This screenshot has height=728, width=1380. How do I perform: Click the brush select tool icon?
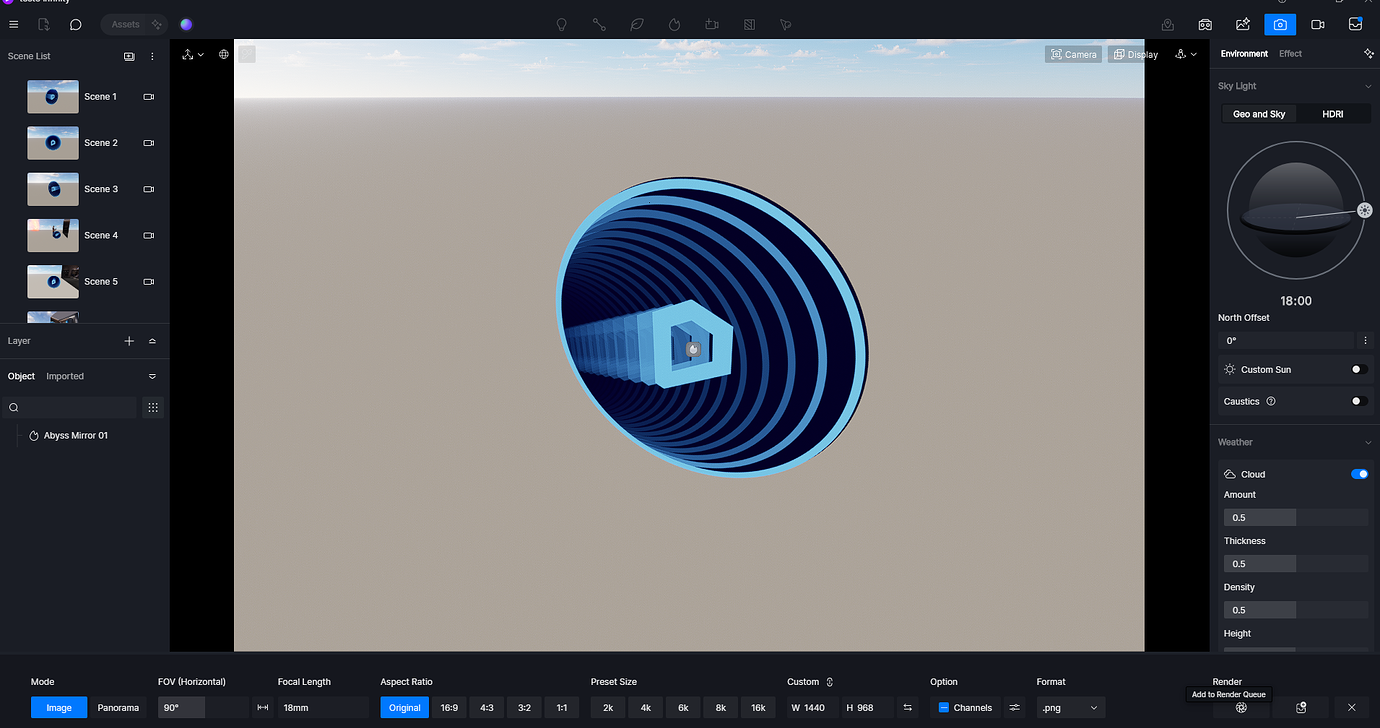pyautogui.click(x=786, y=24)
